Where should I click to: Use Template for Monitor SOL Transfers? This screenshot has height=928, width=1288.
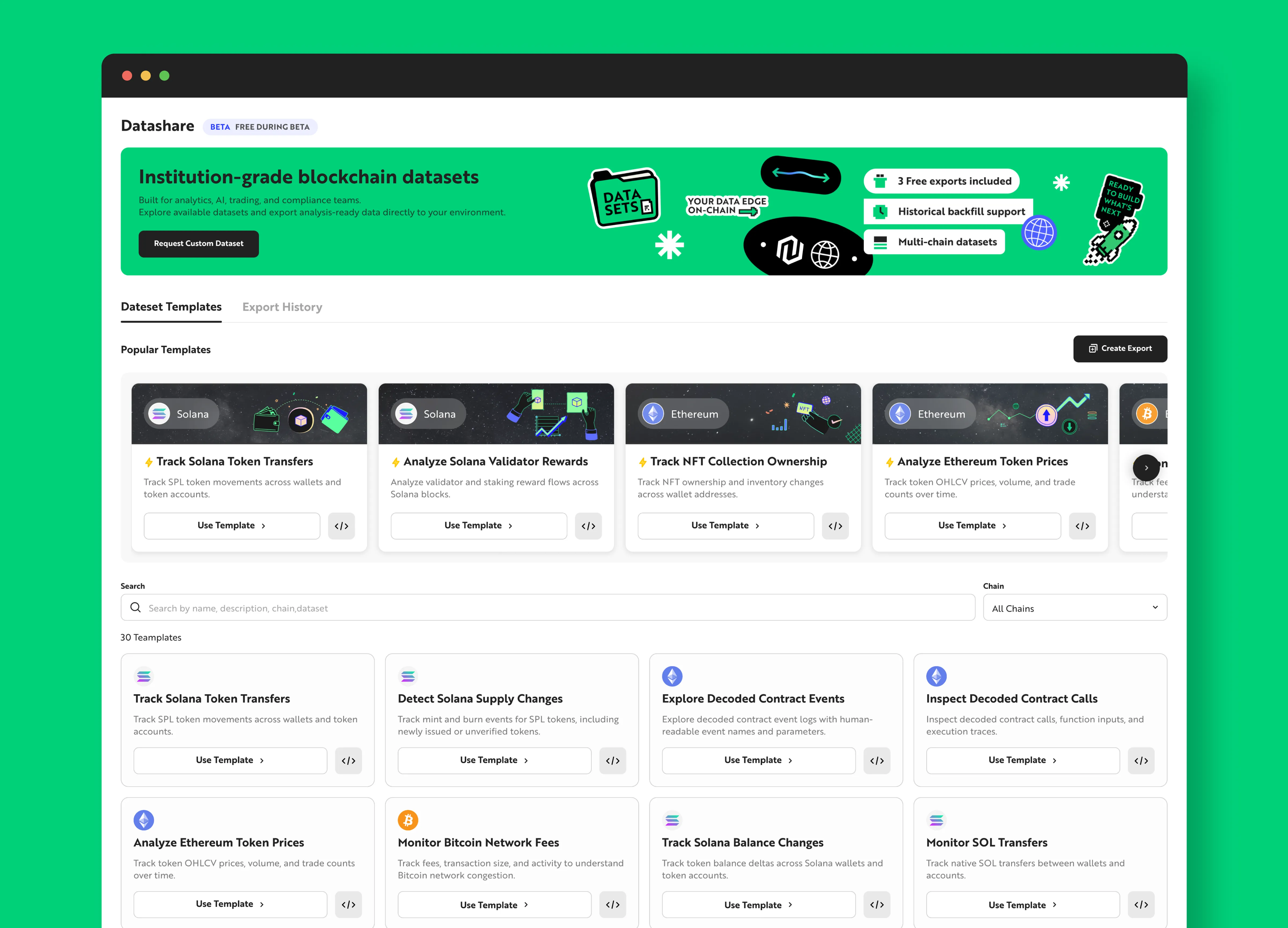pyautogui.click(x=1023, y=905)
